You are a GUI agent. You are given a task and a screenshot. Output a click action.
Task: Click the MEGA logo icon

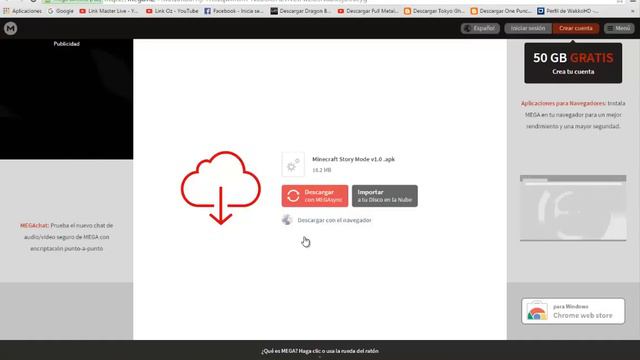coord(11,28)
